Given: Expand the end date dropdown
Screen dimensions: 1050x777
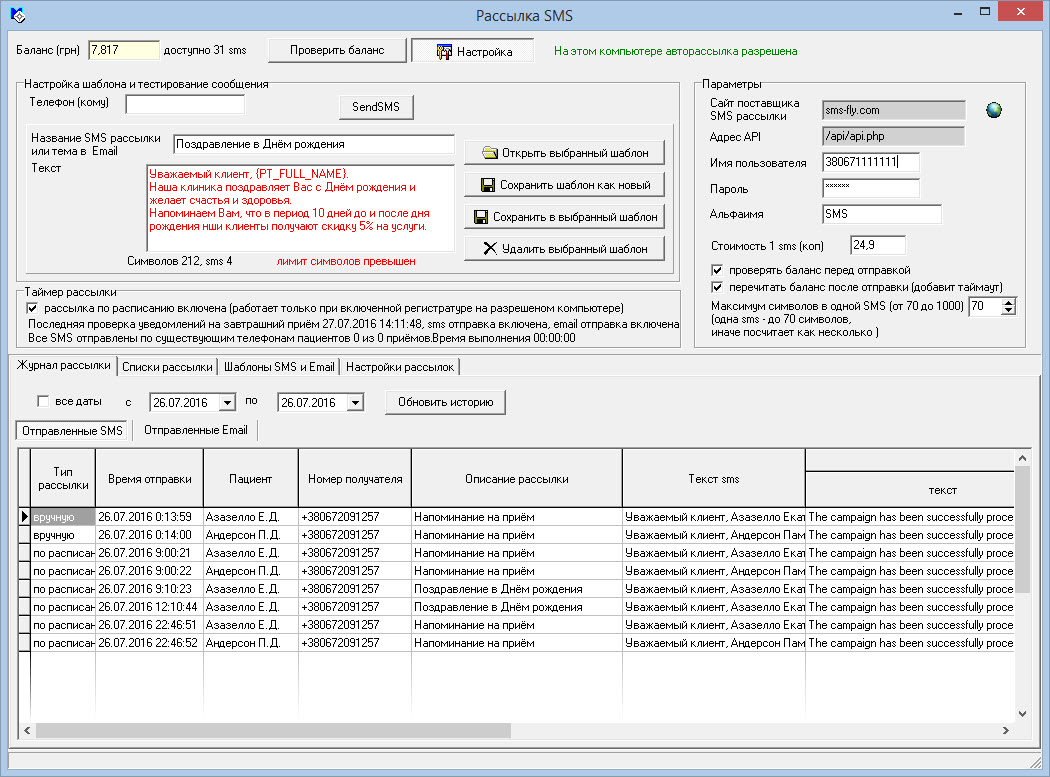Looking at the screenshot, I should [x=354, y=402].
